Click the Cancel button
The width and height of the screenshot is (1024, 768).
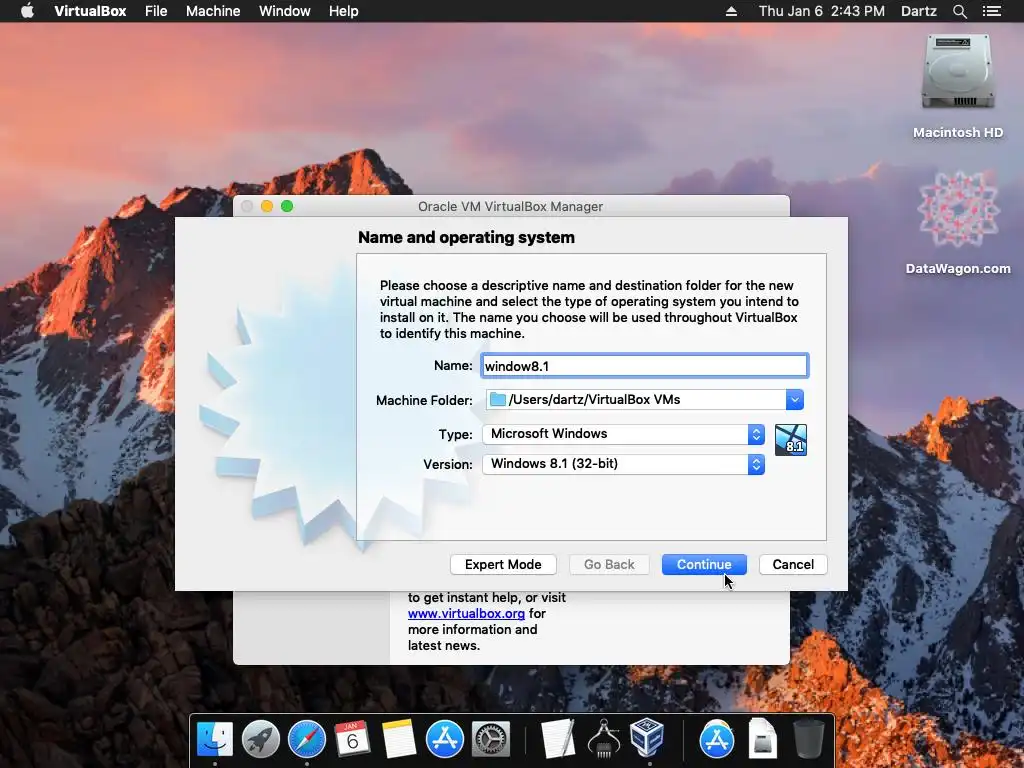point(793,564)
